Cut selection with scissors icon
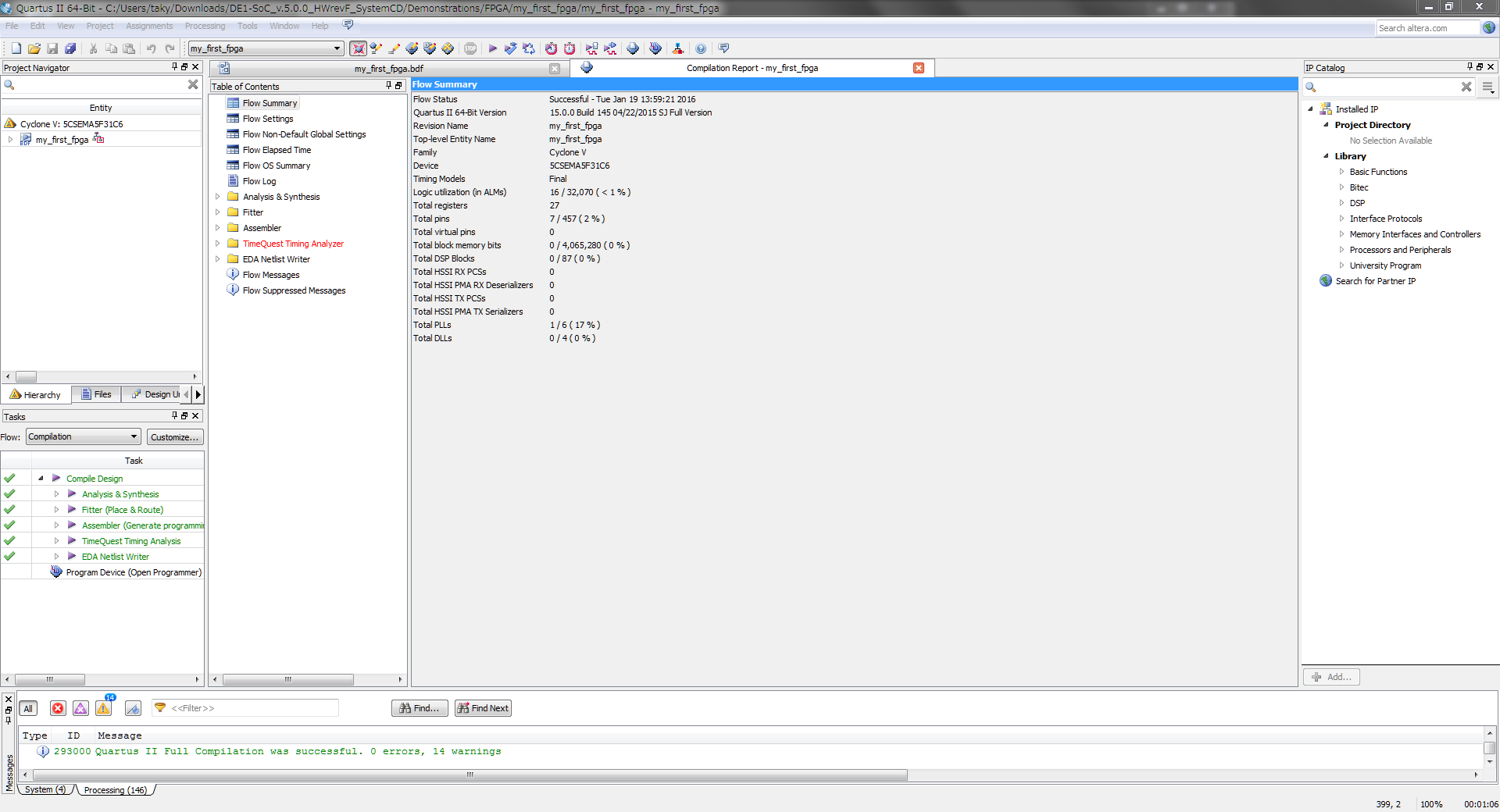 tap(94, 48)
